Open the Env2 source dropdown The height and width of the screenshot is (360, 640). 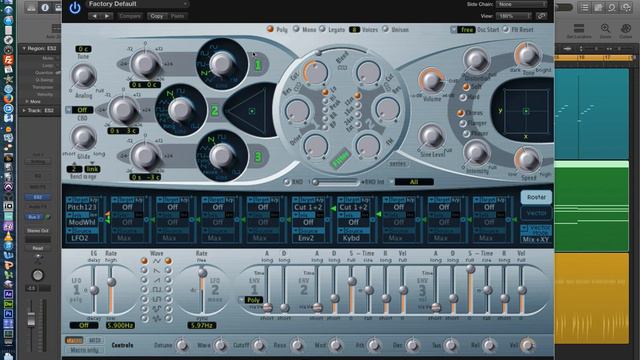tap(309, 238)
